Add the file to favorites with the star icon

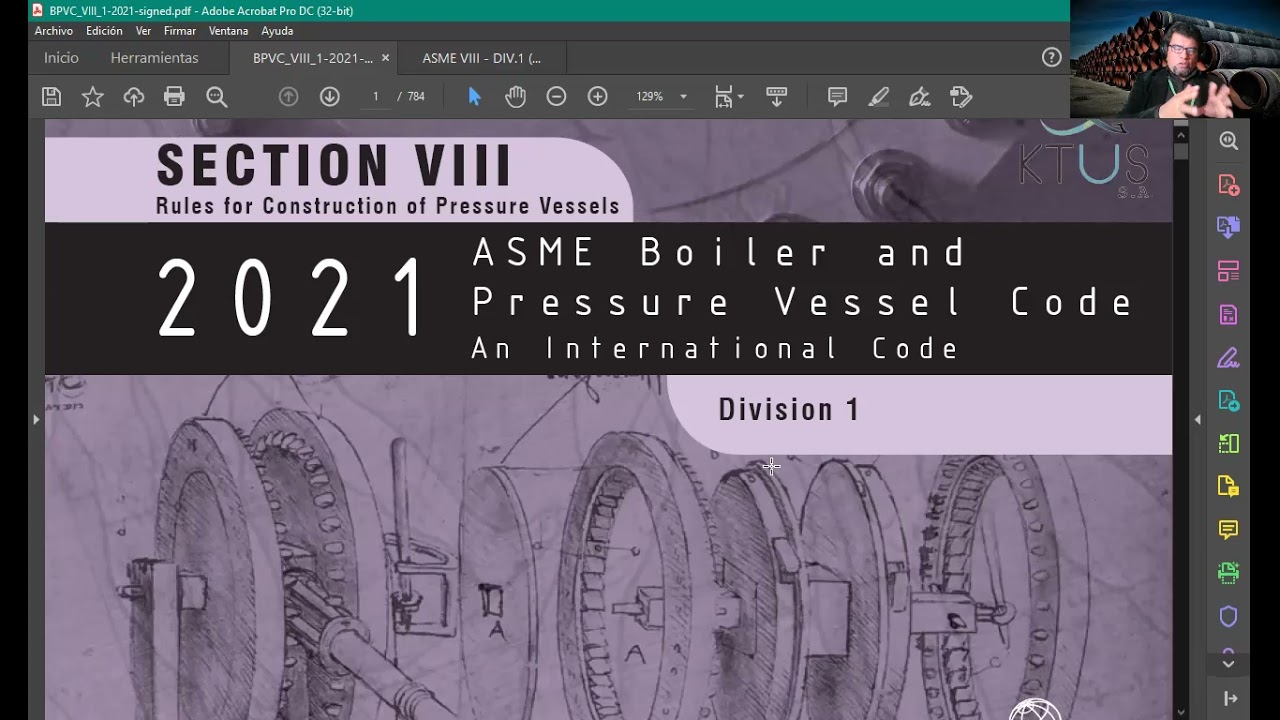tap(92, 97)
